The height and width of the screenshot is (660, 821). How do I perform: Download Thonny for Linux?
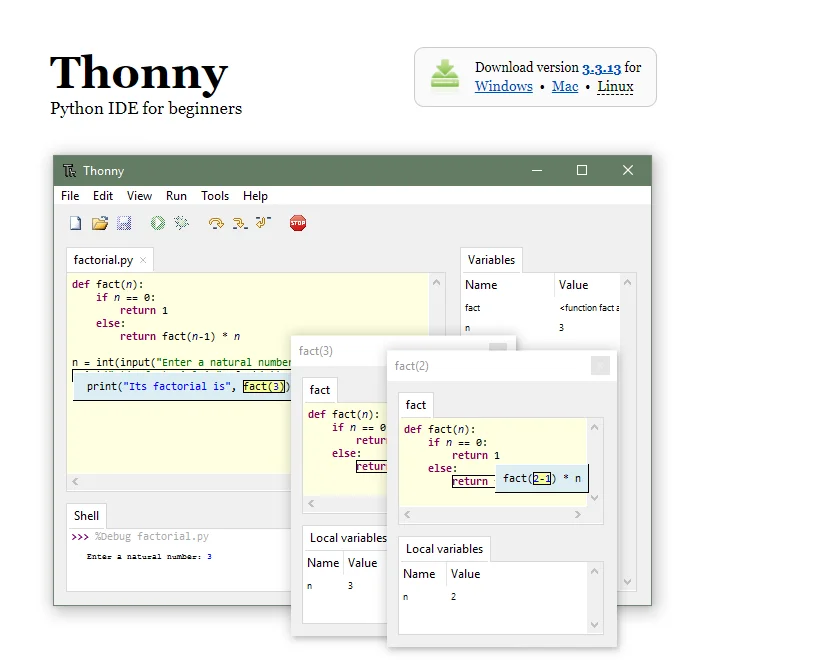tap(615, 86)
